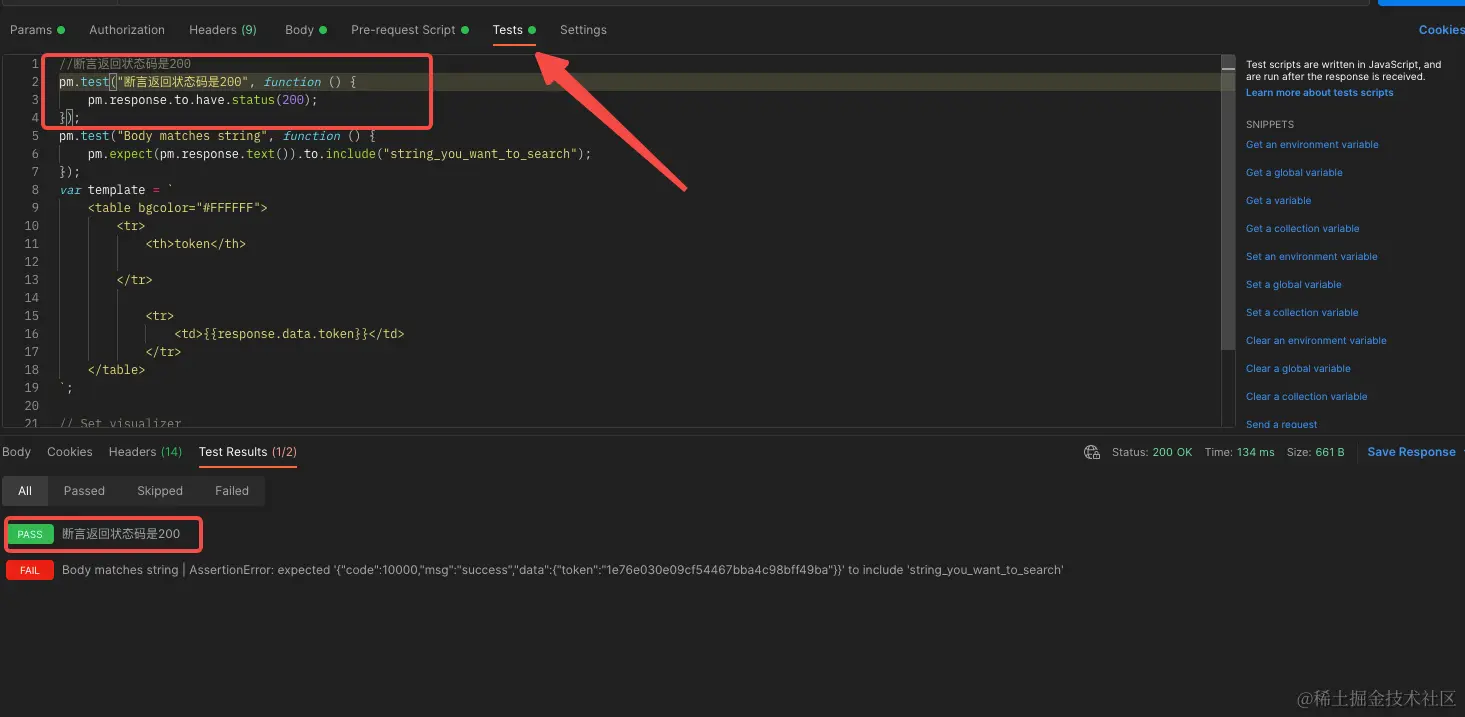Select the request Body tab
The image size is (1465, 717).
(305, 30)
